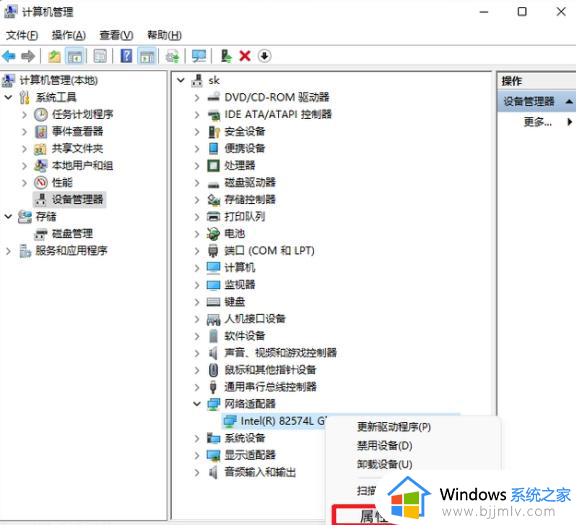This screenshot has height=525, width=576.
Task: Collapse the 系统工具 node
Action: (x=8, y=97)
